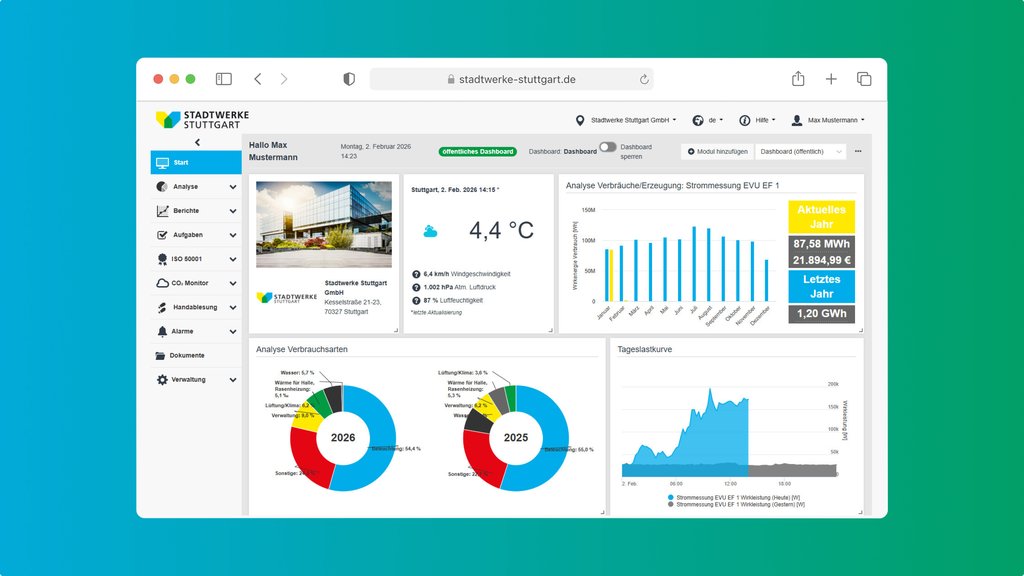Expand the Handablesung submenu chevron
Screen dimensions: 1024x576
232,308
